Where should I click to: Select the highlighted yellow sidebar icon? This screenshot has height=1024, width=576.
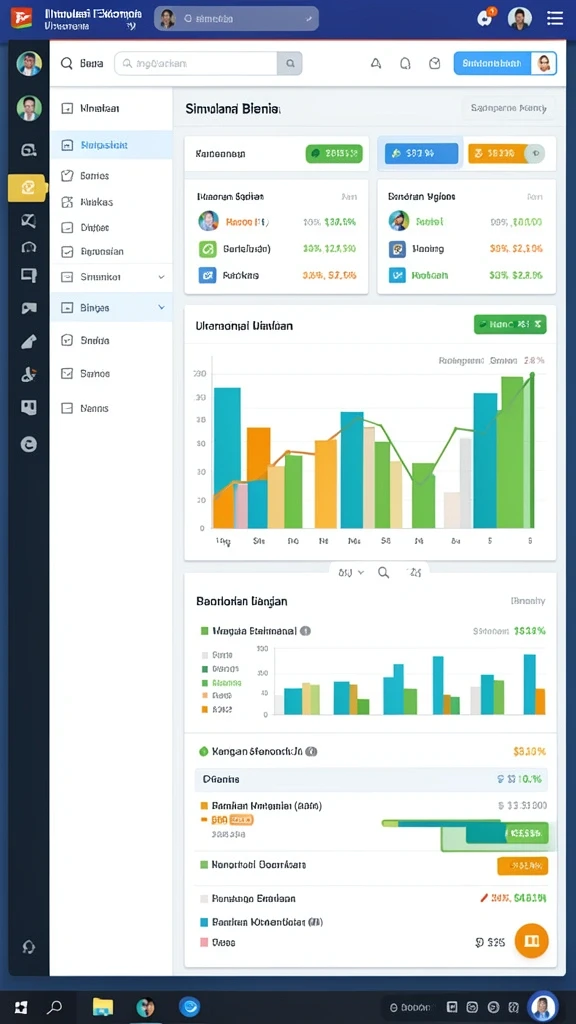tap(27, 188)
